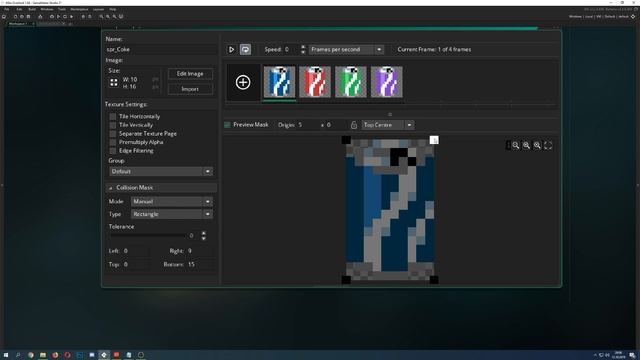Check Separate Texture Page option
The image size is (640, 360).
(x=113, y=134)
